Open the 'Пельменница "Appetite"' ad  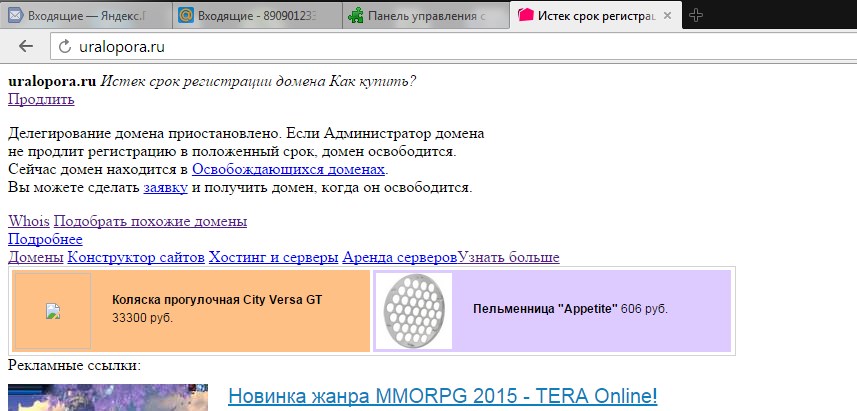(545, 309)
